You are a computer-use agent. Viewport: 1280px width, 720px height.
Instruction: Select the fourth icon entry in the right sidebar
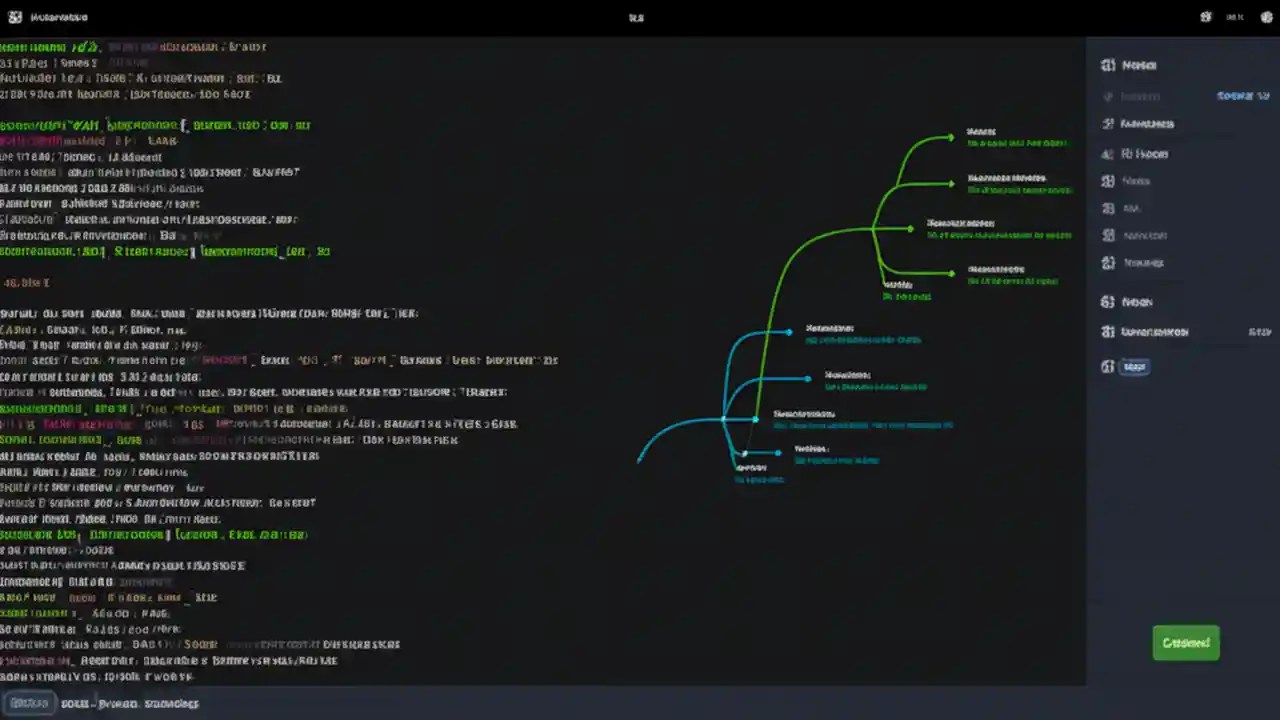[1108, 153]
